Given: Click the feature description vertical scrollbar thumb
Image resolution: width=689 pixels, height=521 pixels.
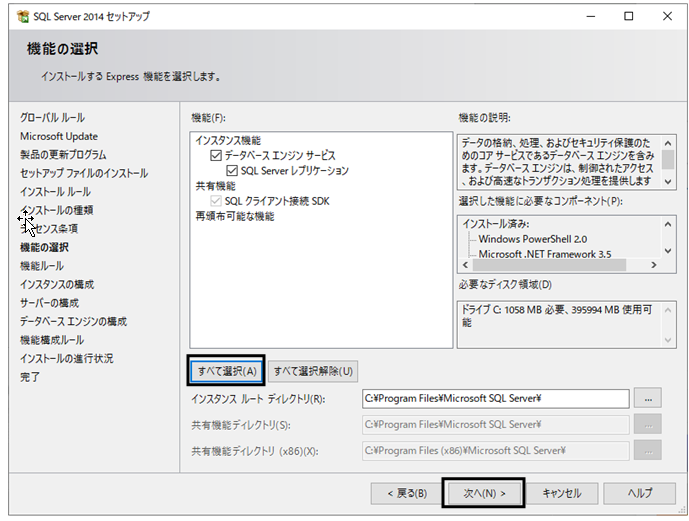Looking at the screenshot, I should coord(668,159).
